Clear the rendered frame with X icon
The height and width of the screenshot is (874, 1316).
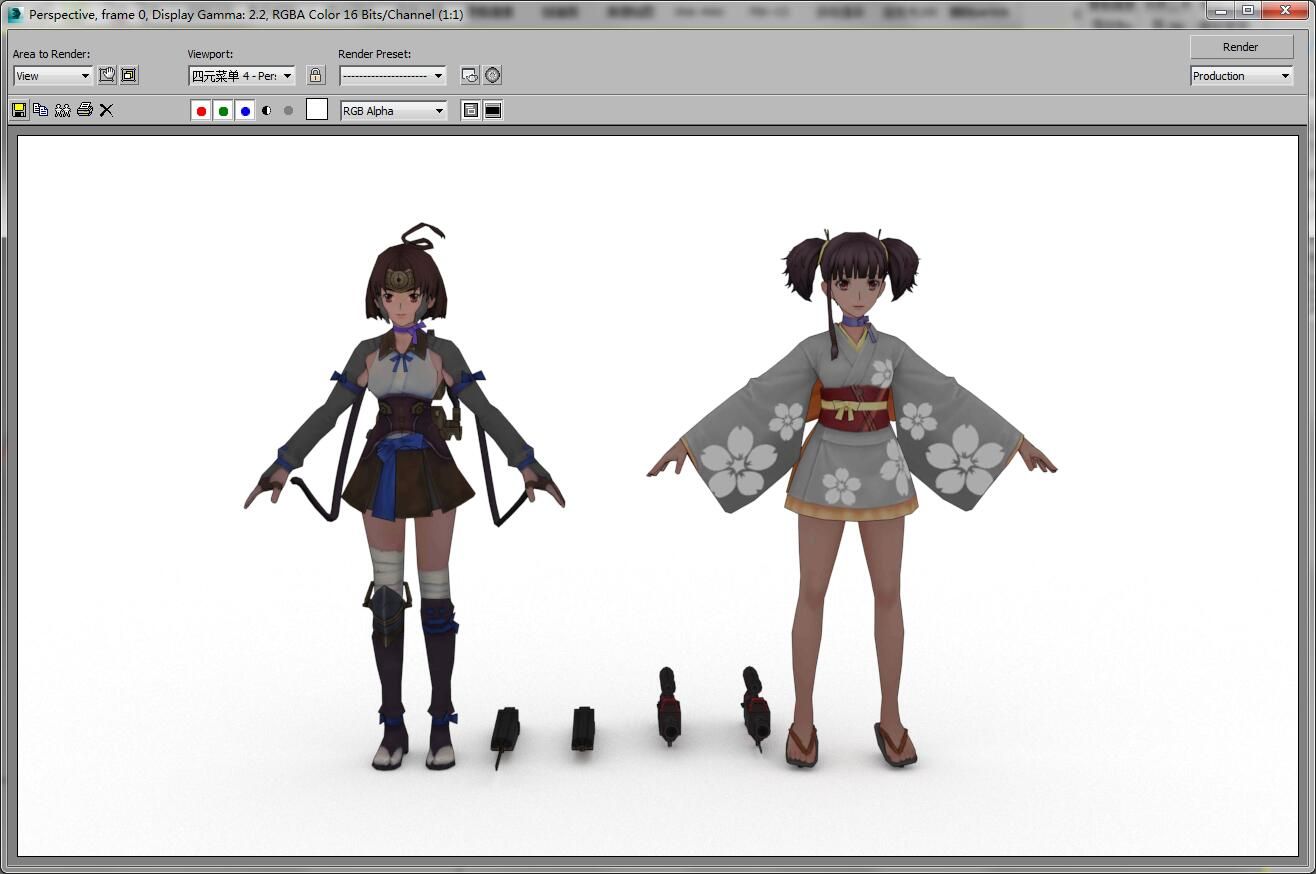coord(107,110)
